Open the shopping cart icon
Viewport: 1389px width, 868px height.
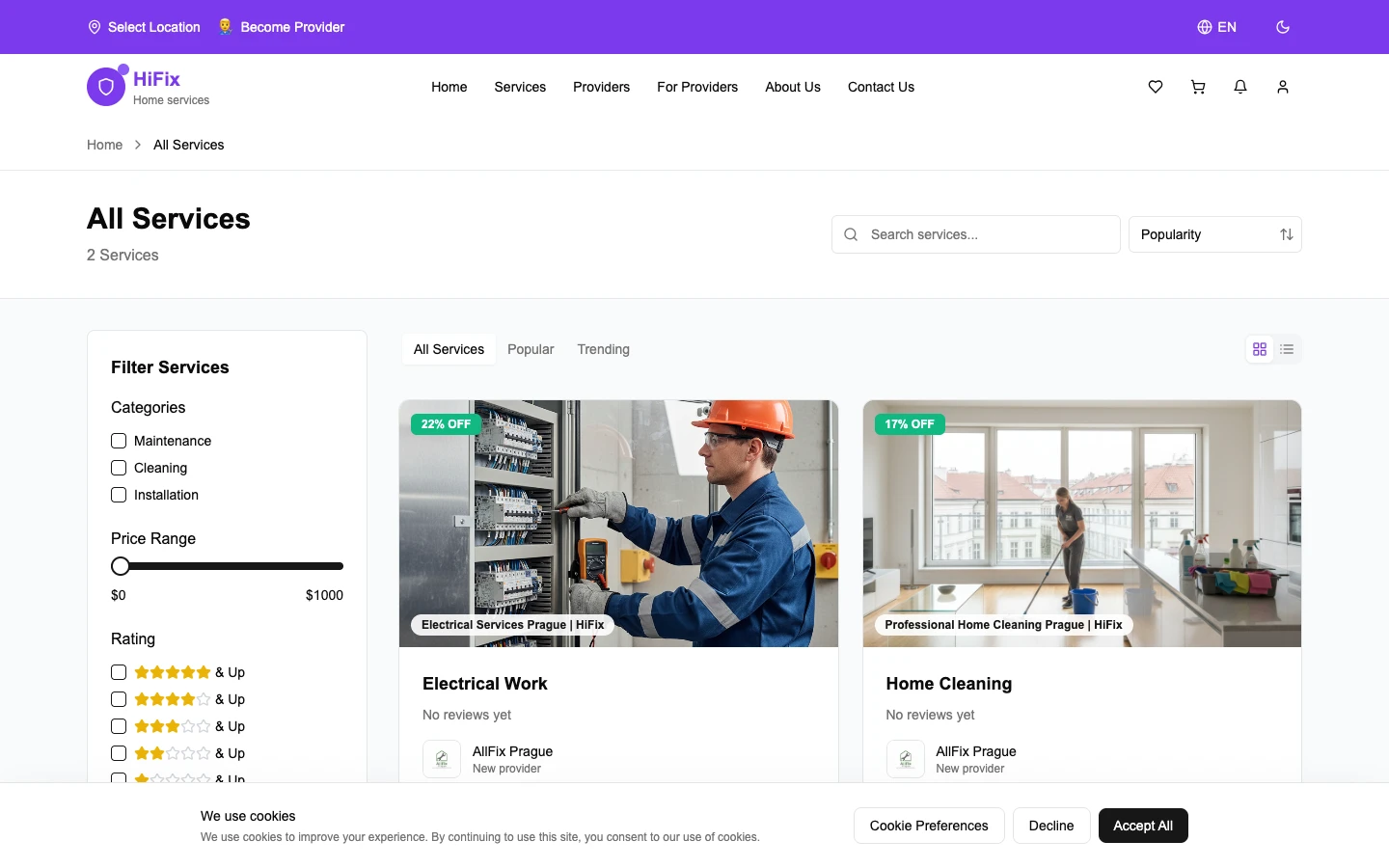tap(1197, 87)
